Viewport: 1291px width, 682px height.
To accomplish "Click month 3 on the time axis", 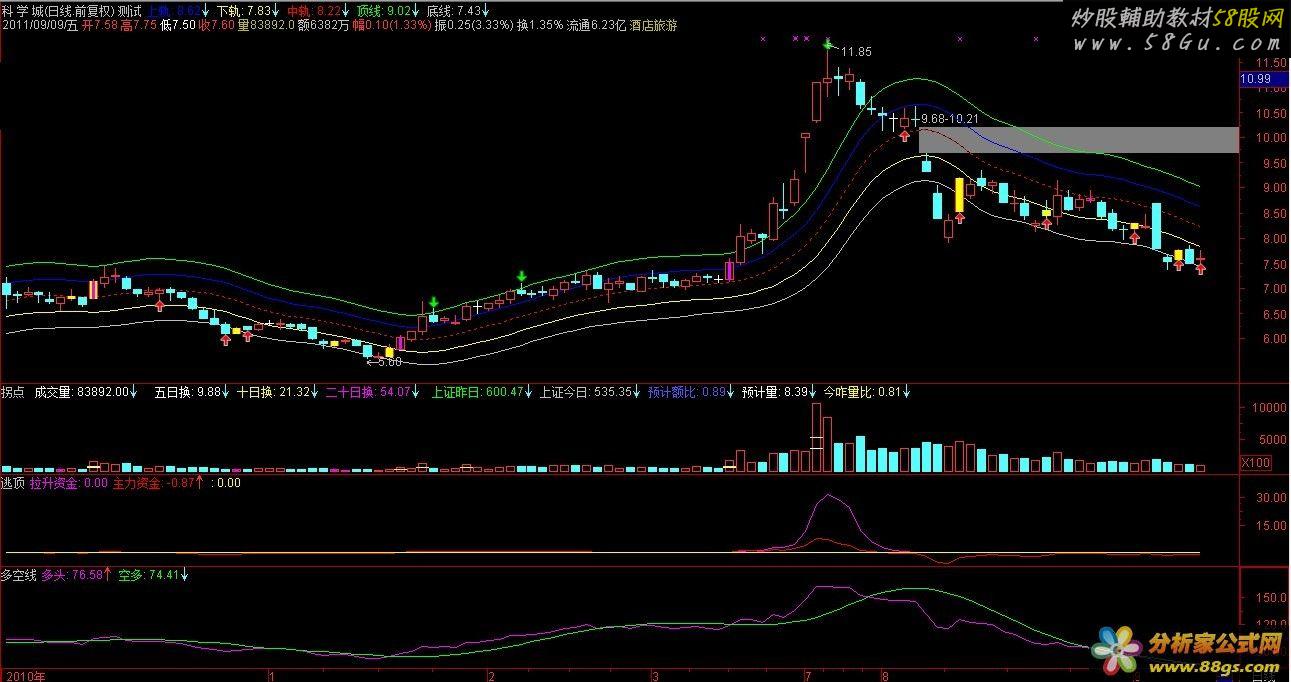I will click(653, 676).
